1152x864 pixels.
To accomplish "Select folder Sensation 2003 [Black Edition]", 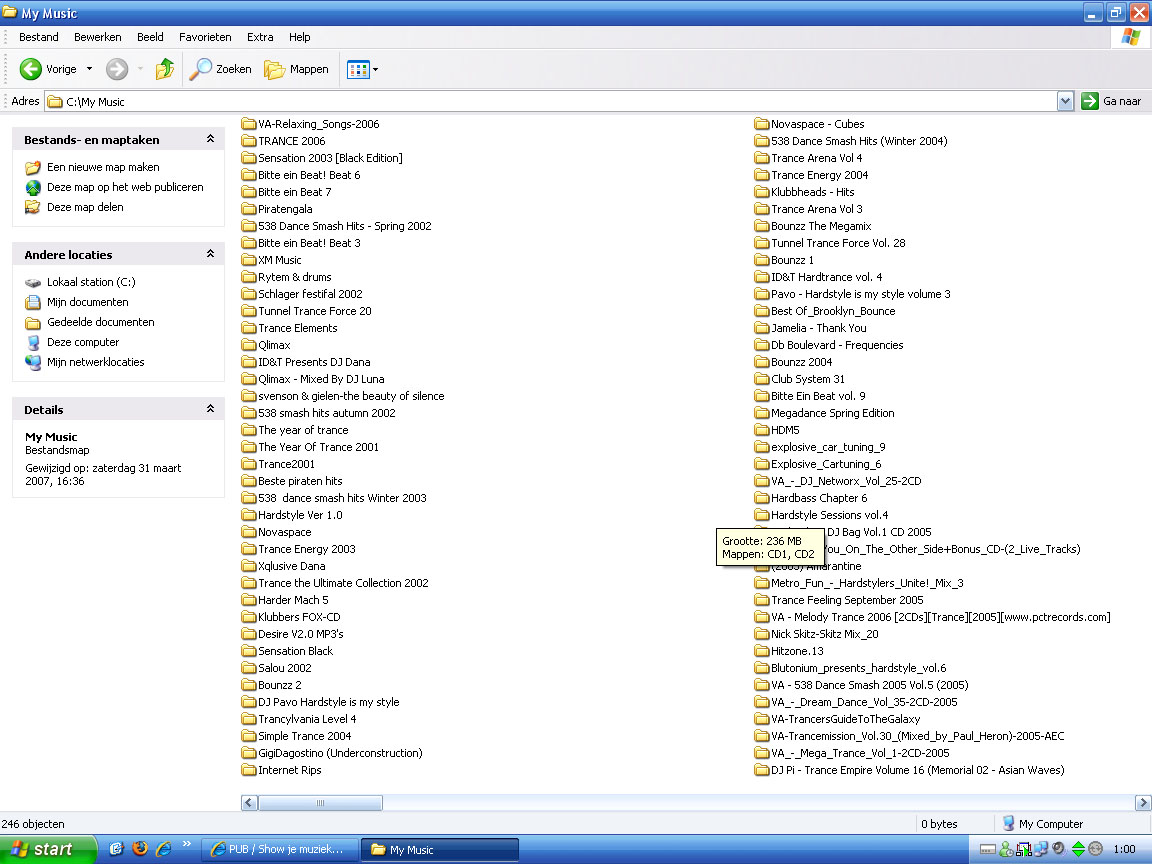I will (322, 158).
